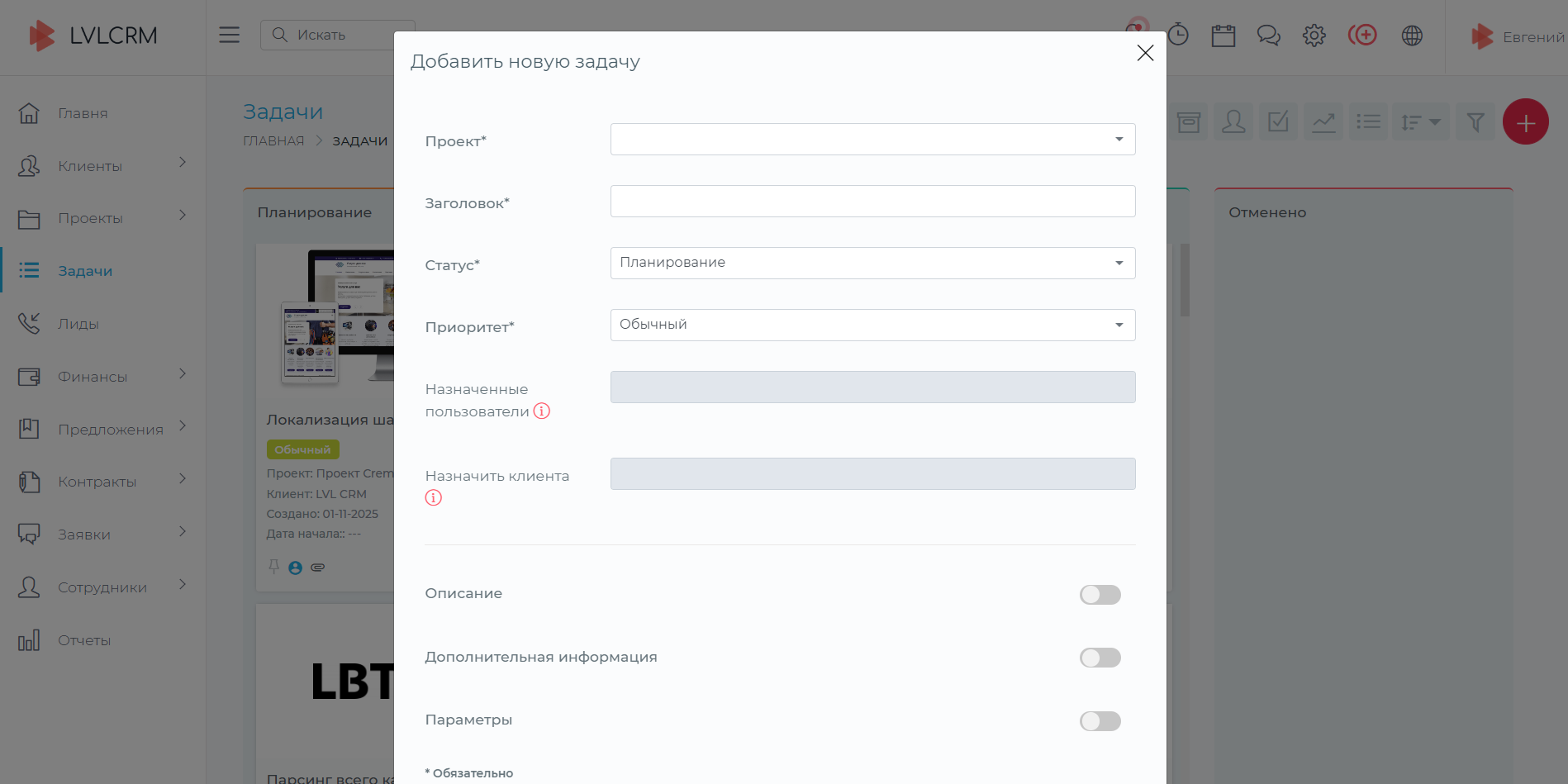Toggle the Параметры switch
Image resolution: width=1568 pixels, height=784 pixels.
(x=1100, y=721)
